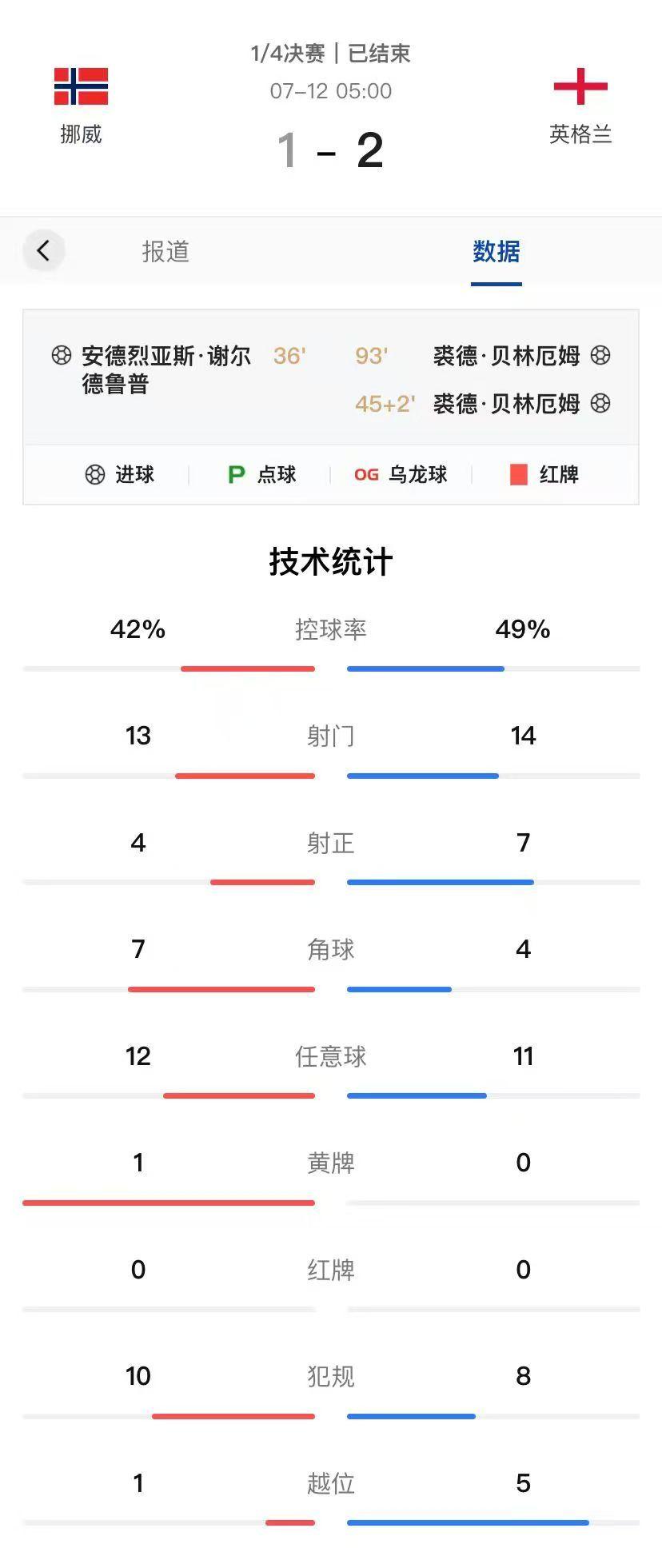The width and height of the screenshot is (662, 1568).
Task: Click the 进球 legend ball icon
Action: 95,475
